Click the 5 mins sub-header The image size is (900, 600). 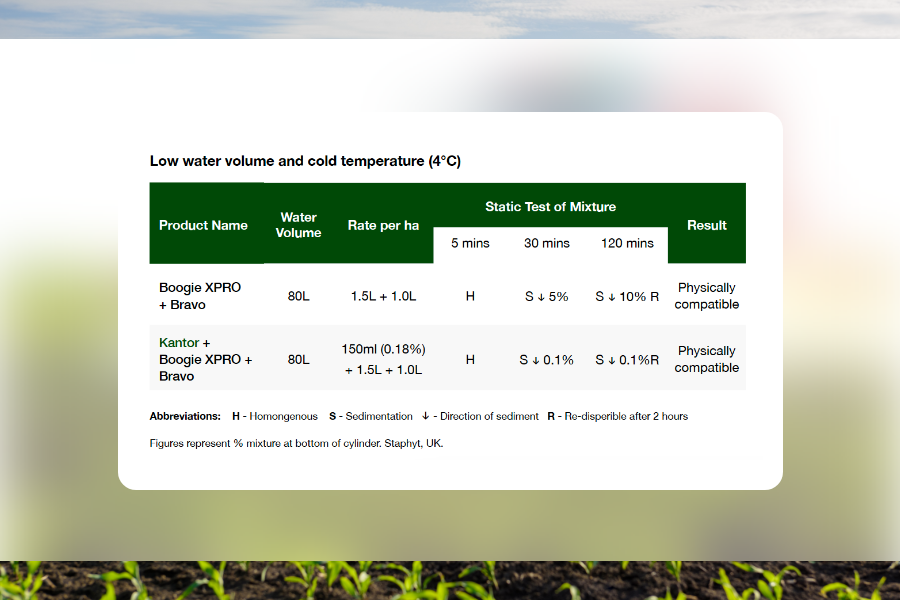tap(469, 243)
